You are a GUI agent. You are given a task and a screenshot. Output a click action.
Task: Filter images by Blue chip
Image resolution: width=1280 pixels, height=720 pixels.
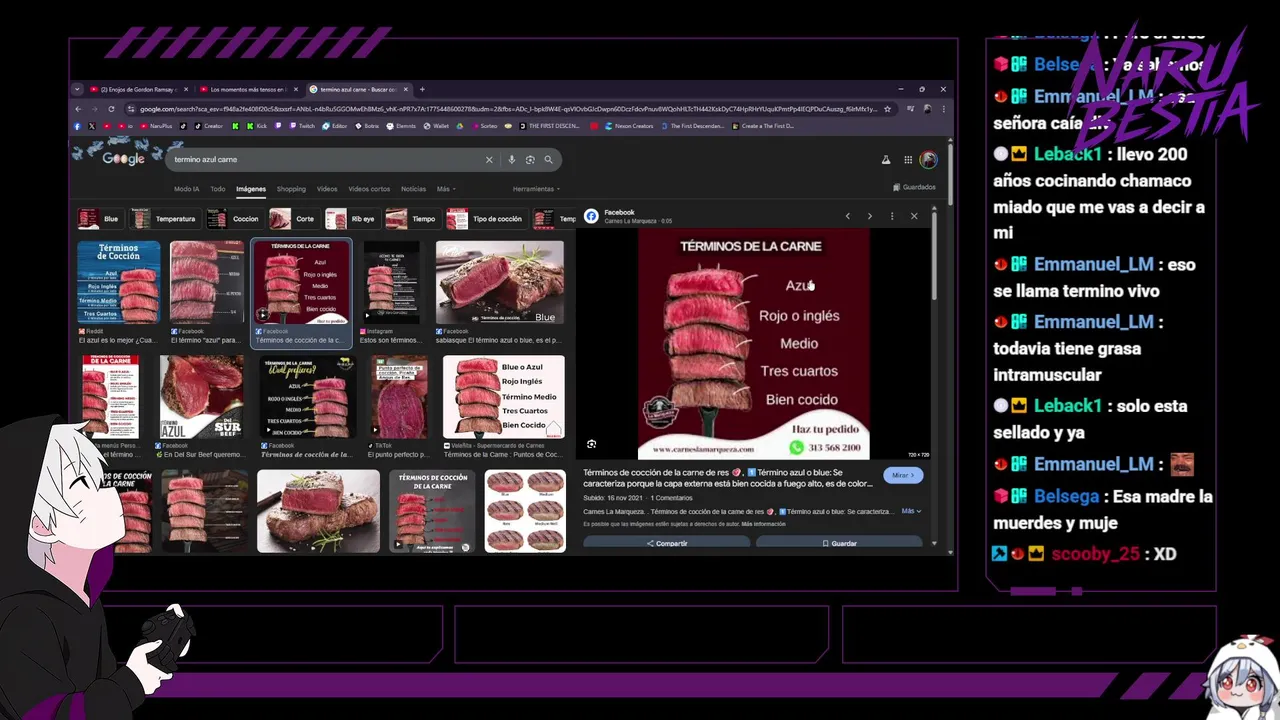(x=100, y=219)
